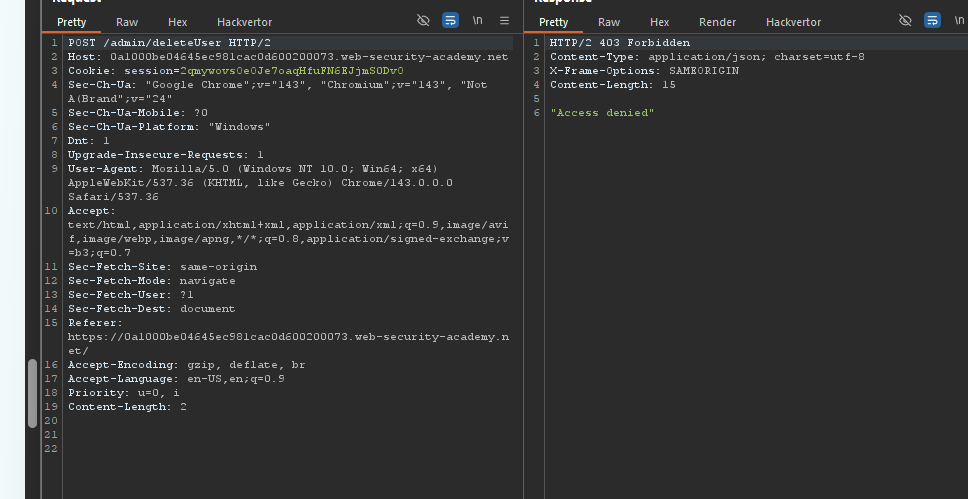Click Accept-Language: en-US,en;q=0.9 line
This screenshot has width=968, height=499.
click(x=176, y=379)
